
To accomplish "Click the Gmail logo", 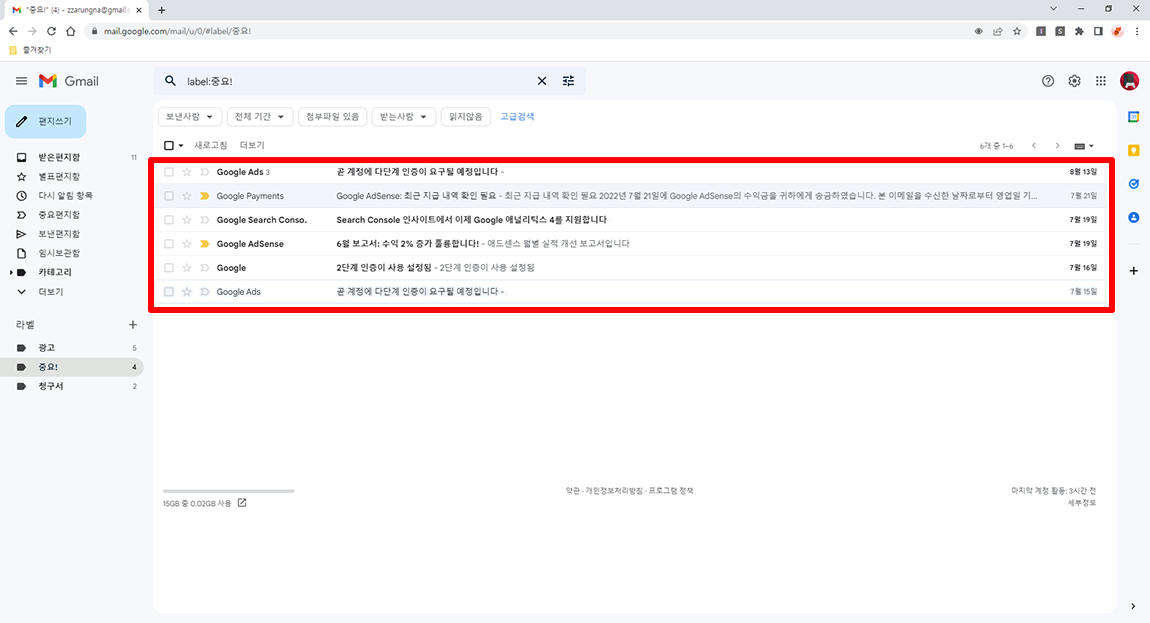I will (x=69, y=81).
